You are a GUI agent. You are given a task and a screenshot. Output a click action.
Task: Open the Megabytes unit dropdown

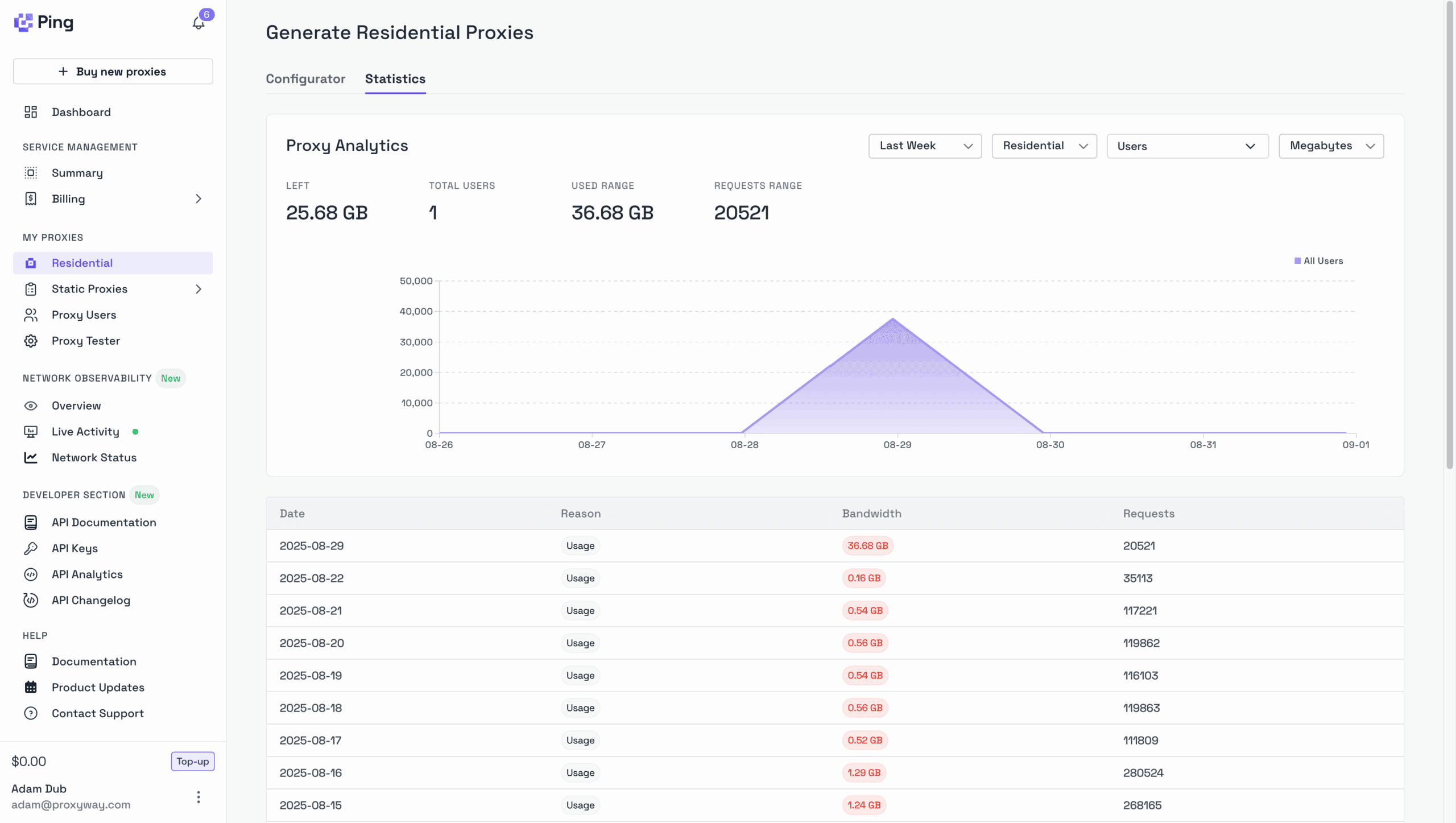coord(1330,146)
